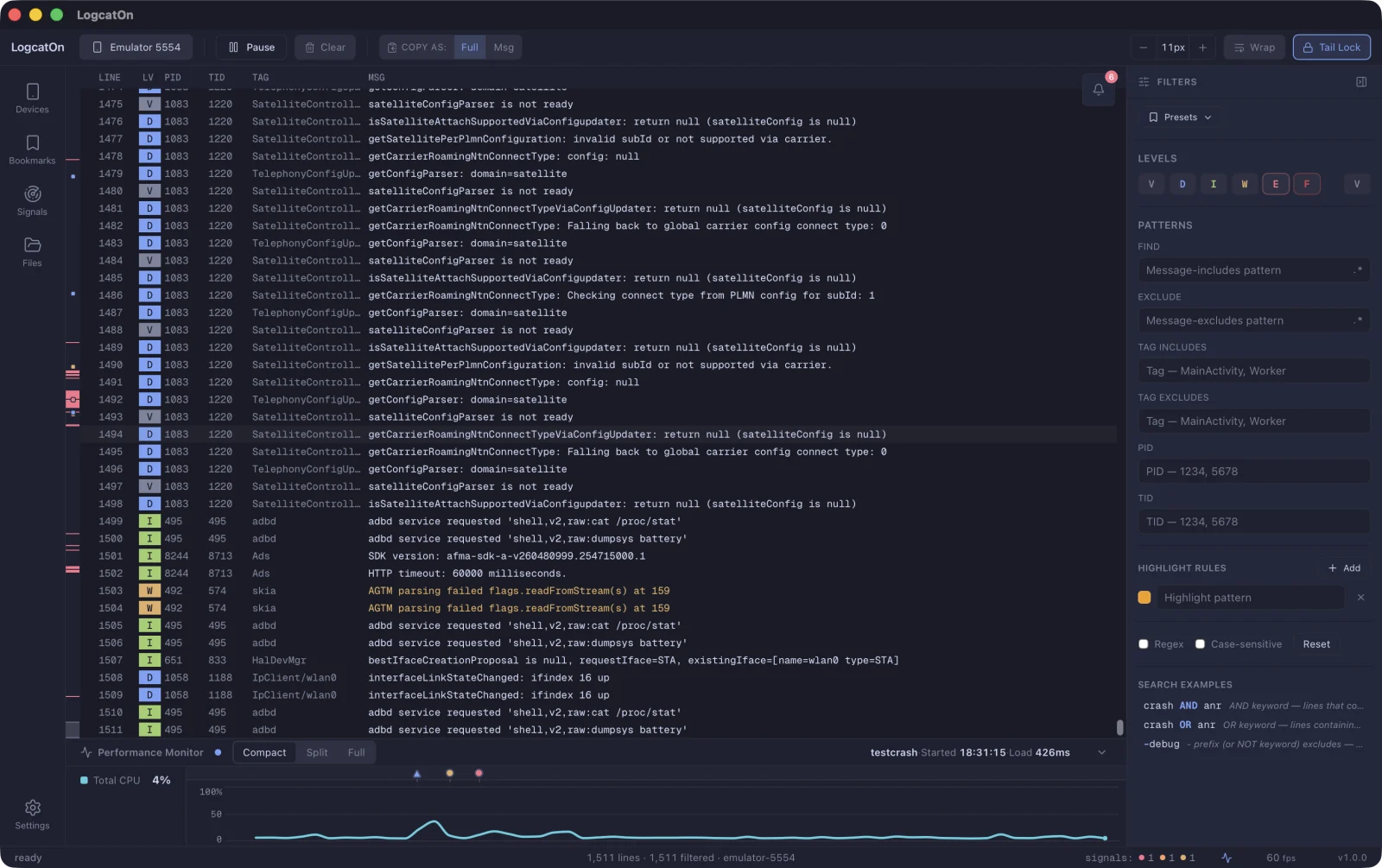Image resolution: width=1382 pixels, height=868 pixels.
Task: Open Settings from the sidebar
Action: 32,814
